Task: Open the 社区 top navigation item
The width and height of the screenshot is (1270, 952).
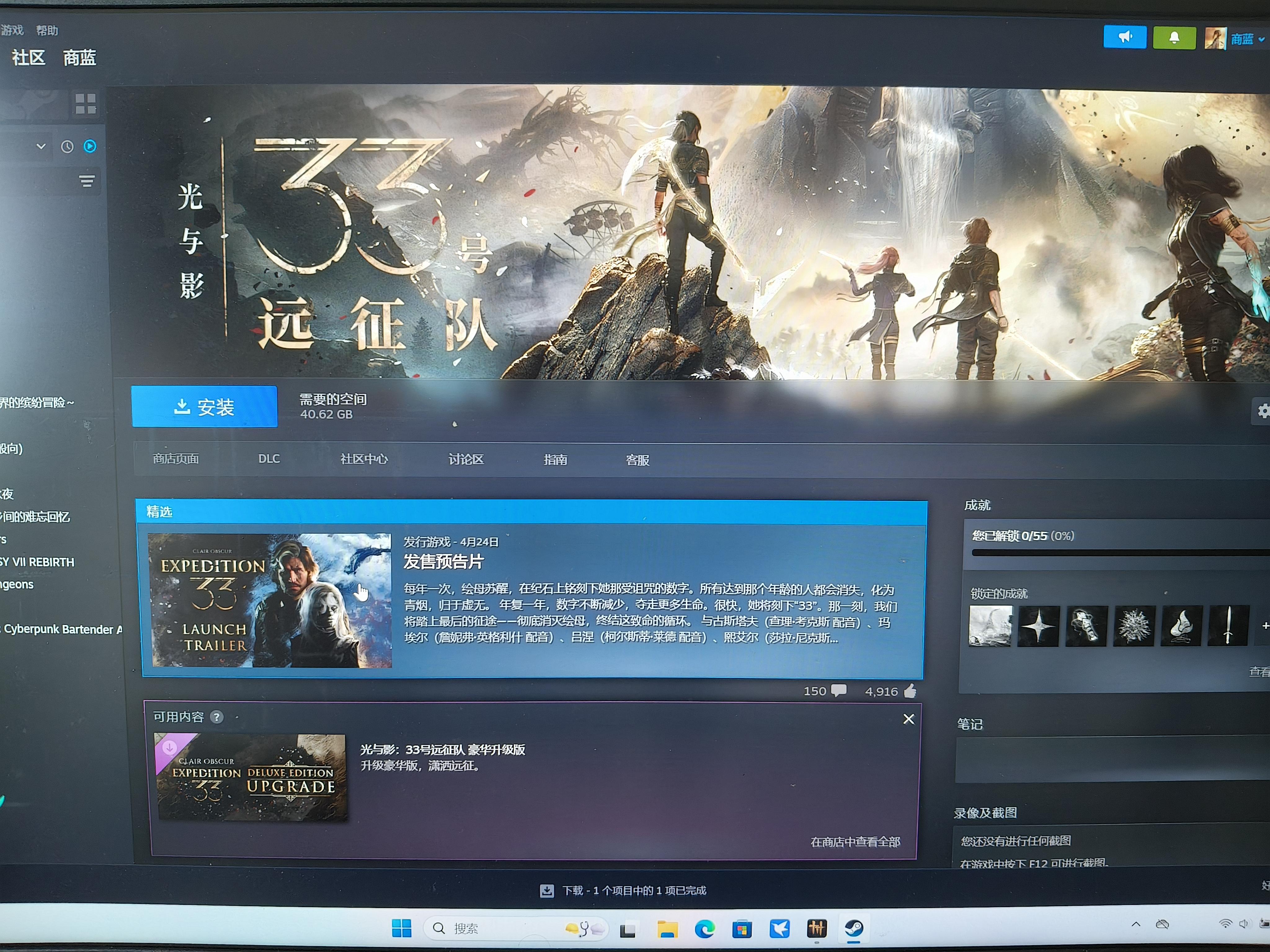Action: point(28,57)
